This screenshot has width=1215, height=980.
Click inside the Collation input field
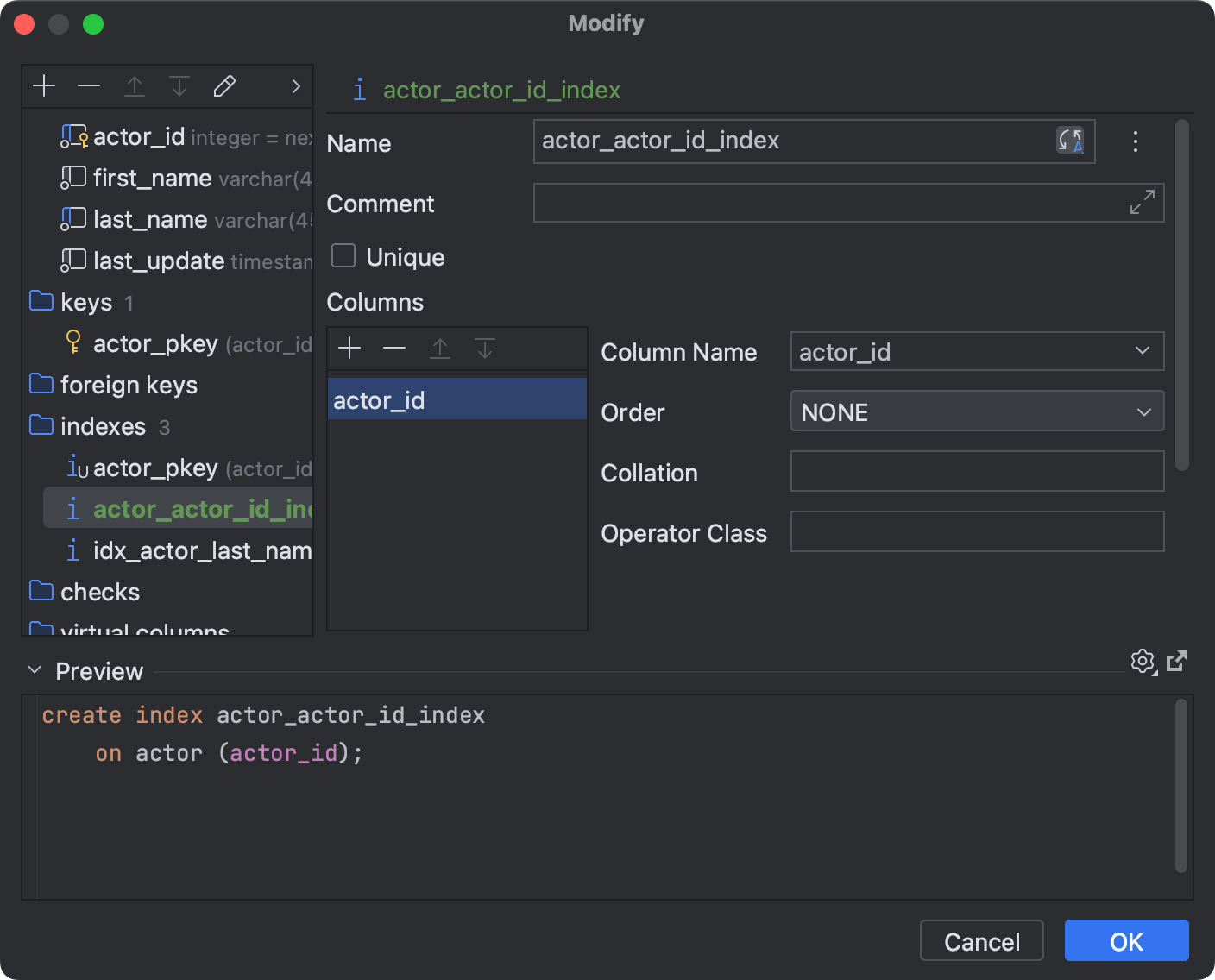tap(975, 471)
